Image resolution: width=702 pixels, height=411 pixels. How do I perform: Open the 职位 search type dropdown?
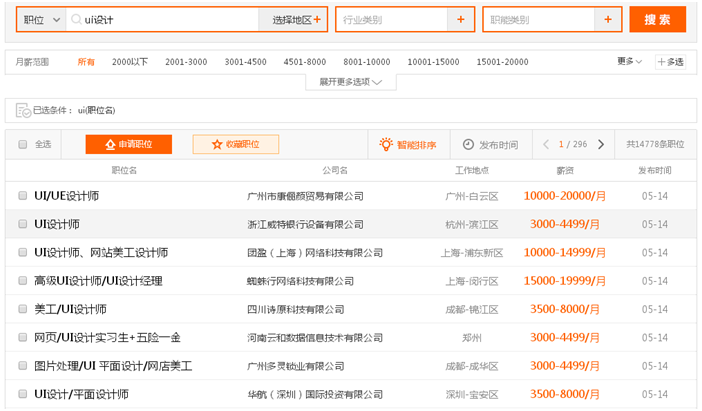point(41,19)
